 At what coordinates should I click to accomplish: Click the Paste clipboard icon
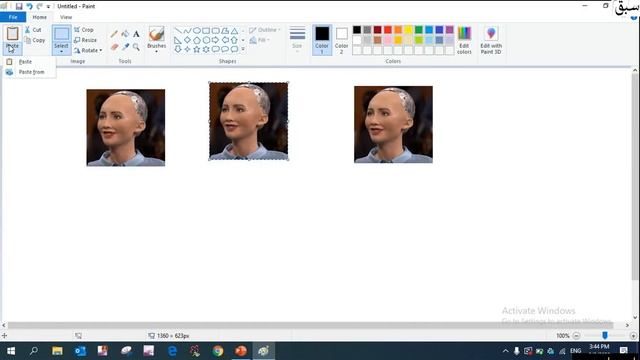pos(13,33)
